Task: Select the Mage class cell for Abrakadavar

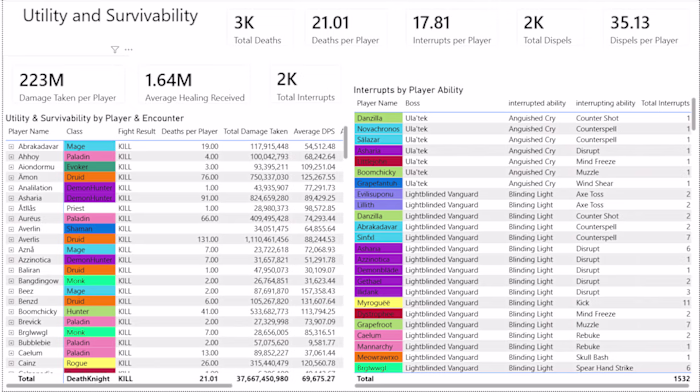Action: [89, 146]
